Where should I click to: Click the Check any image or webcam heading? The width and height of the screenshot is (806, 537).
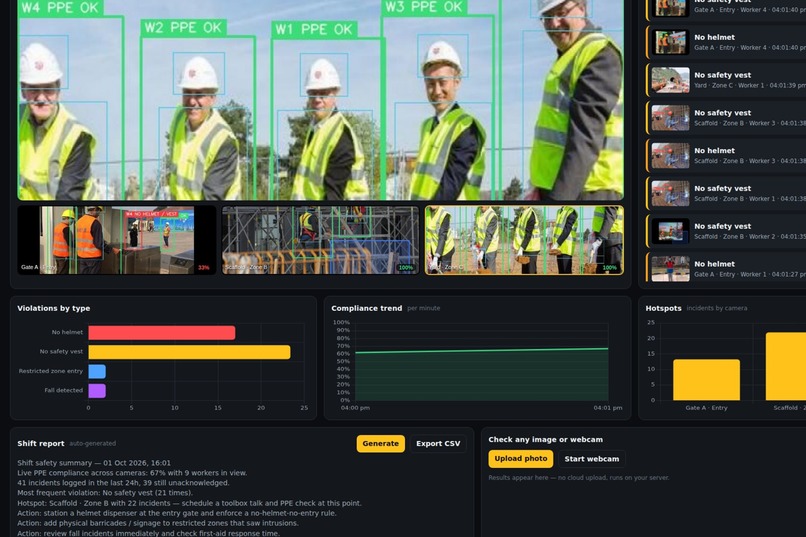pyautogui.click(x=545, y=439)
